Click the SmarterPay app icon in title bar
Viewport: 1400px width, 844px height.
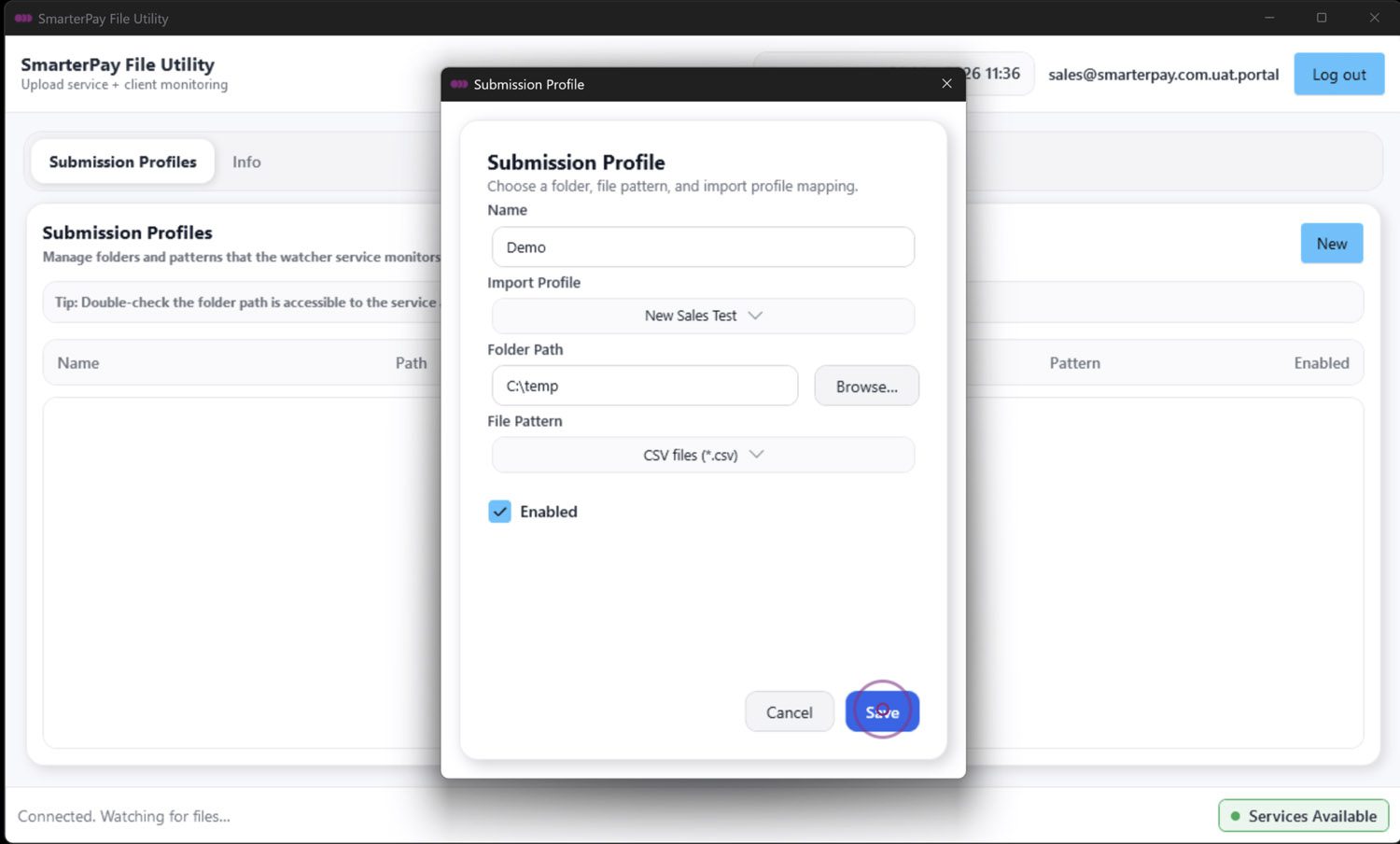point(23,18)
